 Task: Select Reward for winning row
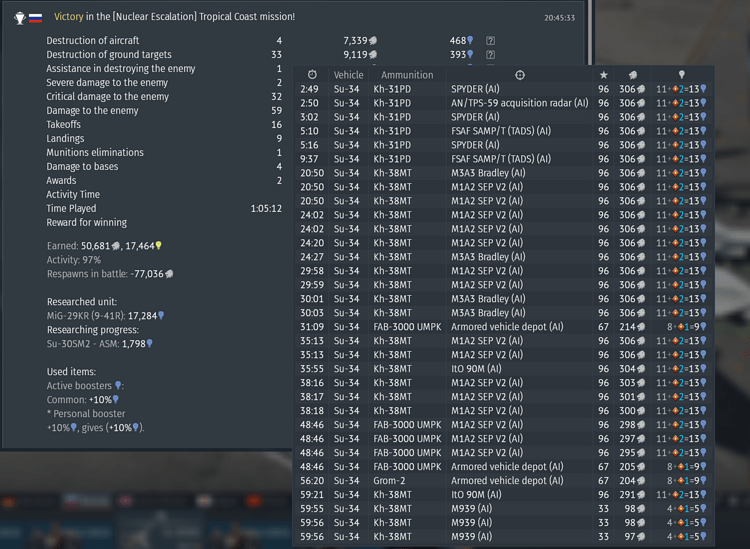pyautogui.click(x=164, y=222)
